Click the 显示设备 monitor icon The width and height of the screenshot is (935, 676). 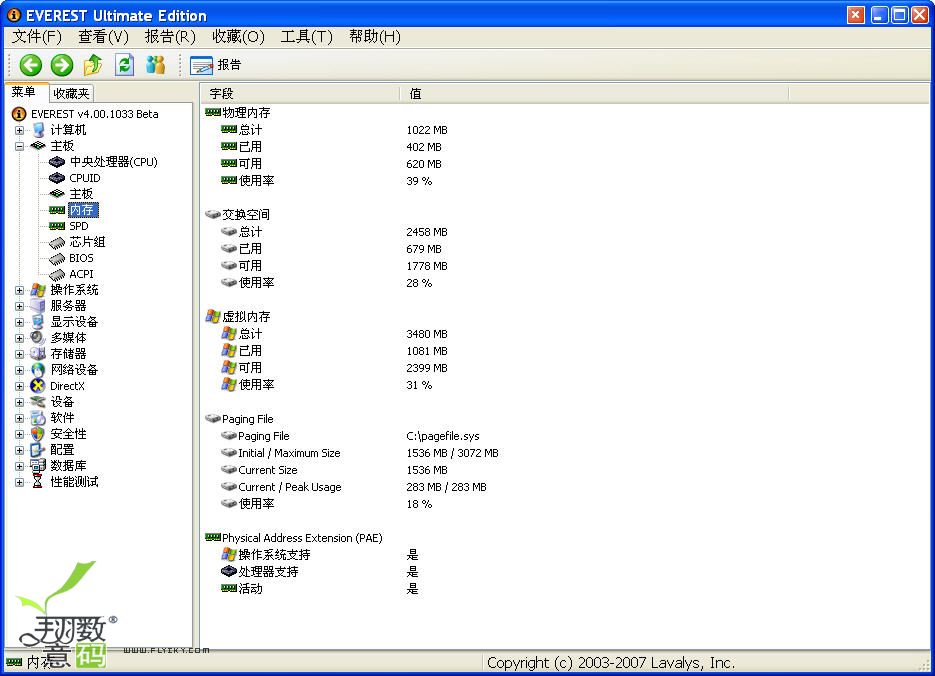click(38, 322)
